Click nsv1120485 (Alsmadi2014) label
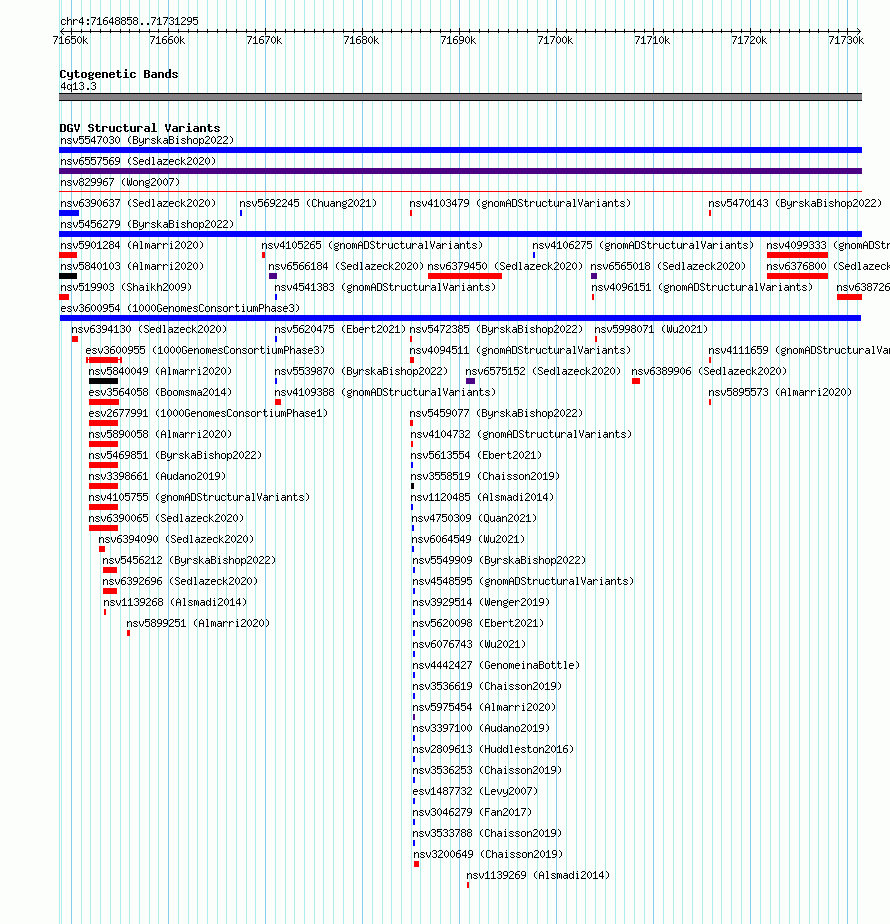The height and width of the screenshot is (924, 890). [482, 497]
